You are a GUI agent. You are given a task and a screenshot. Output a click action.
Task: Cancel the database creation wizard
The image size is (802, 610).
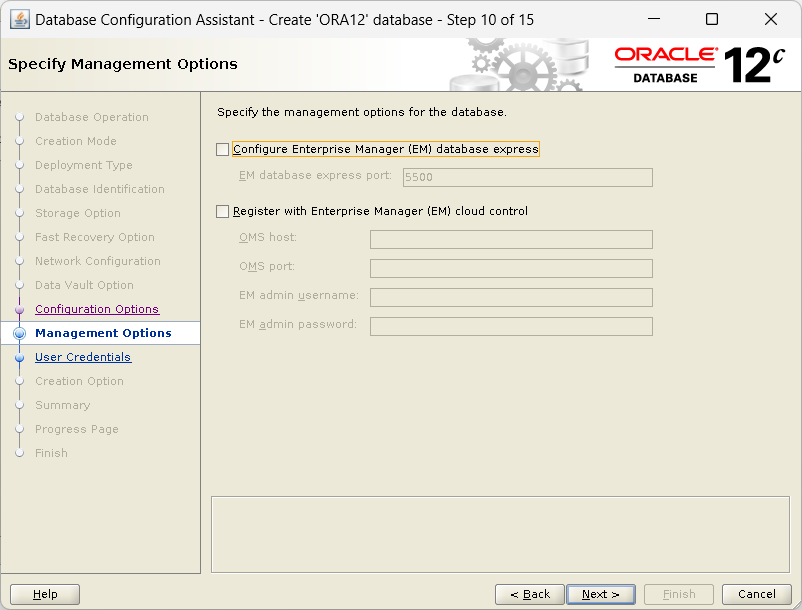click(x=756, y=594)
